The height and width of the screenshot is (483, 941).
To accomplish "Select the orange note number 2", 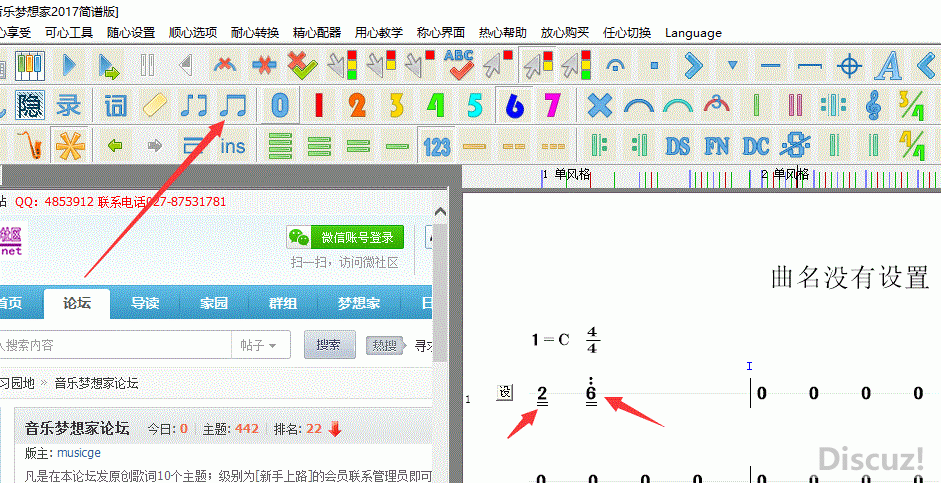I will 358,106.
